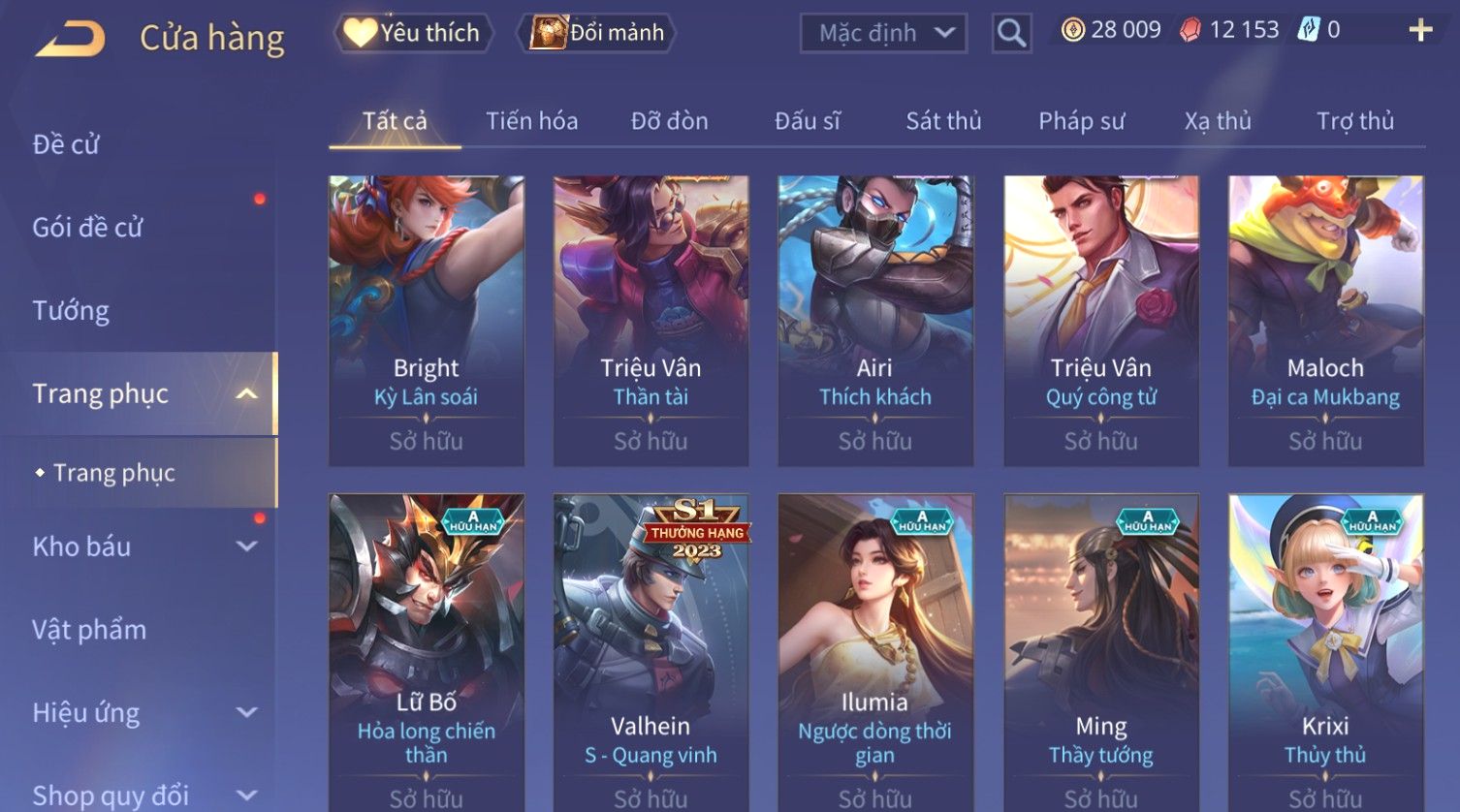Click the gold coin balance icon

tap(1072, 30)
